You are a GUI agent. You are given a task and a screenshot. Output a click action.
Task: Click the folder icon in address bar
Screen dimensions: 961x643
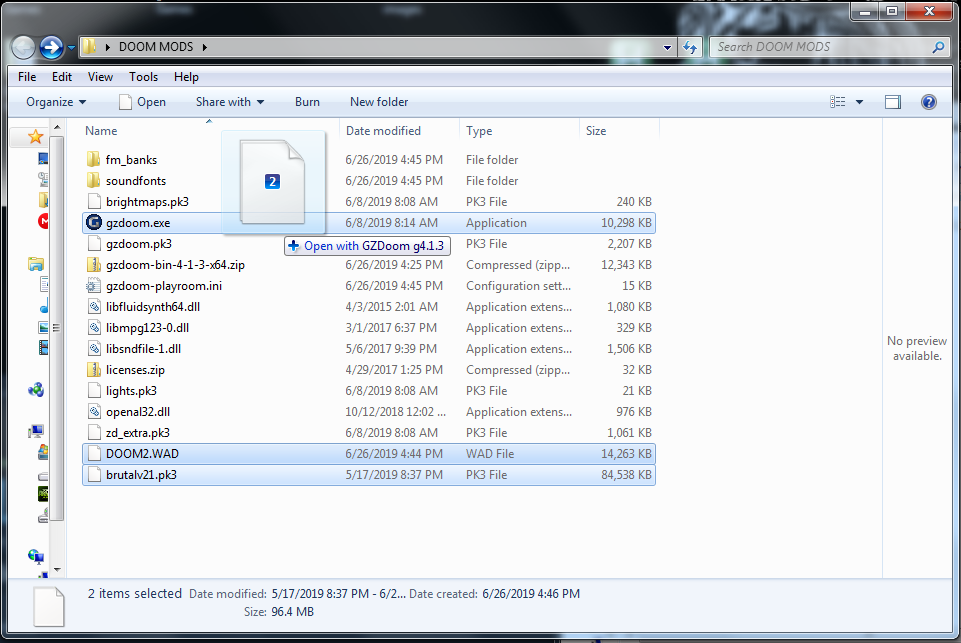tap(89, 47)
